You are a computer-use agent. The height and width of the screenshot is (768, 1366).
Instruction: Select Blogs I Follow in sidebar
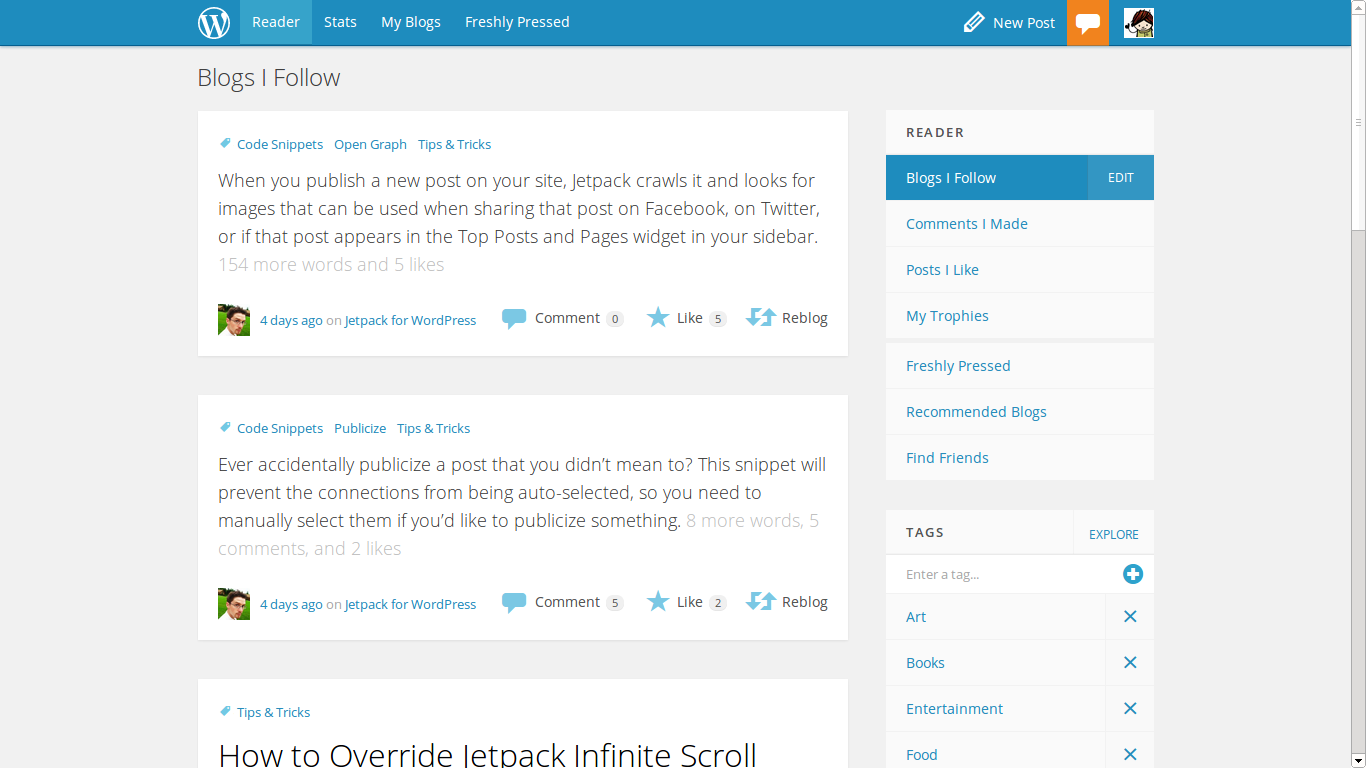pyautogui.click(x=987, y=178)
